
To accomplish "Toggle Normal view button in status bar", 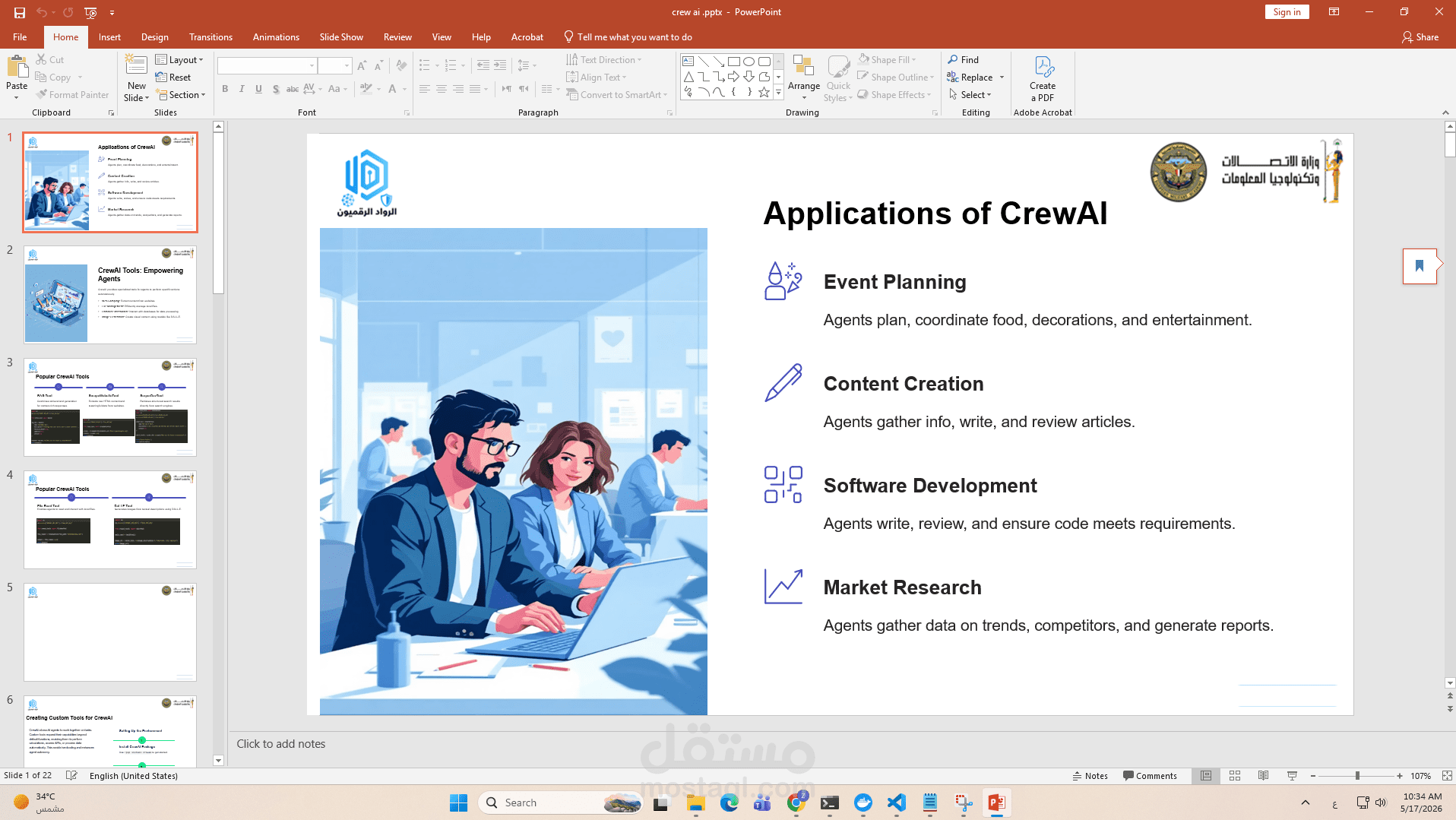I will point(1206,776).
